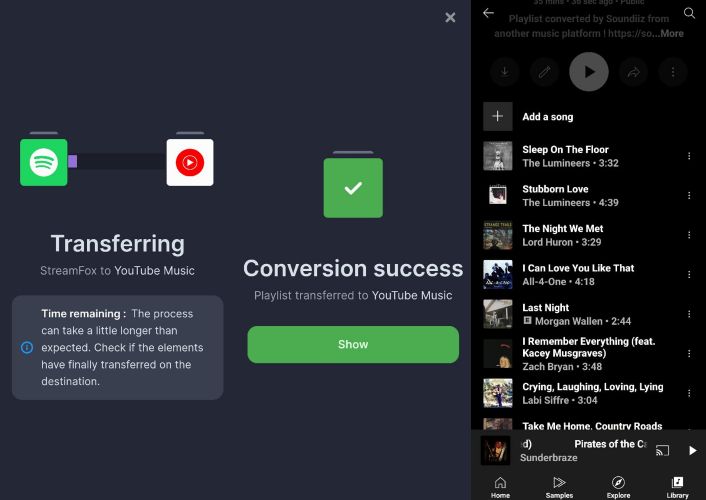
Task: Expand description with the More link
Action: point(671,33)
